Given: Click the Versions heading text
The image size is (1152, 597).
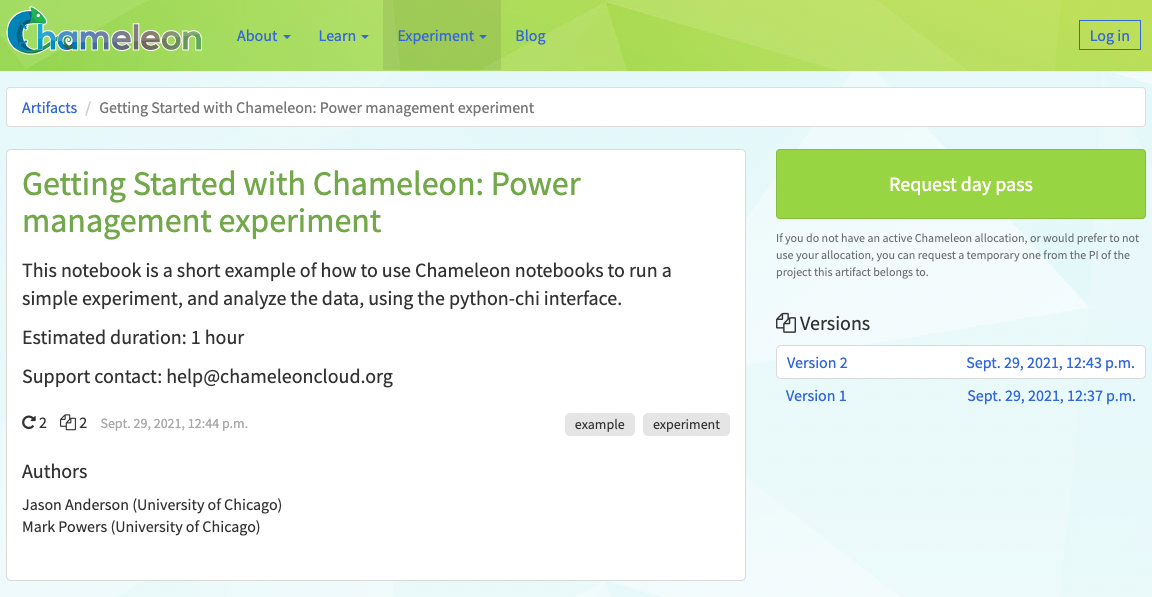Looking at the screenshot, I should (x=835, y=323).
